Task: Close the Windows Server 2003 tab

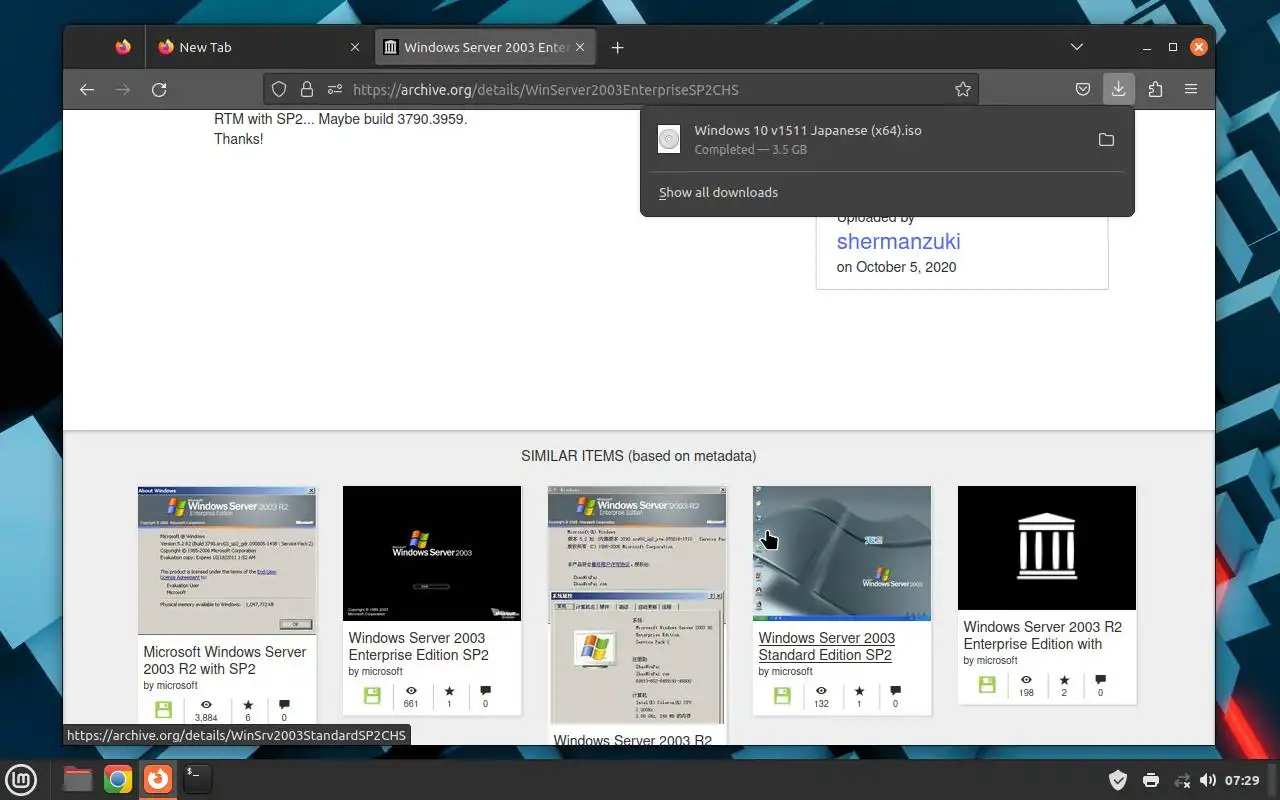Action: click(x=580, y=47)
